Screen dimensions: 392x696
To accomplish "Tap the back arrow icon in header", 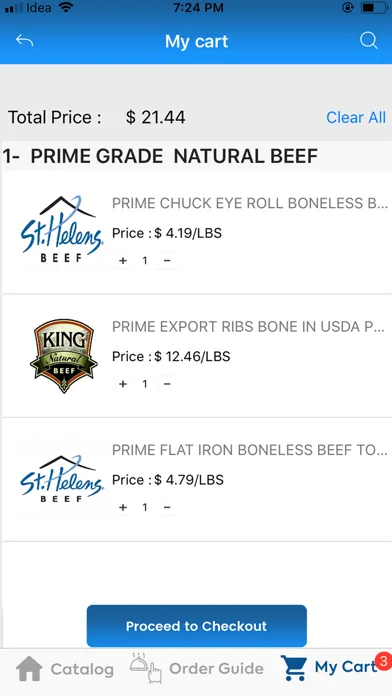I will tap(24, 41).
